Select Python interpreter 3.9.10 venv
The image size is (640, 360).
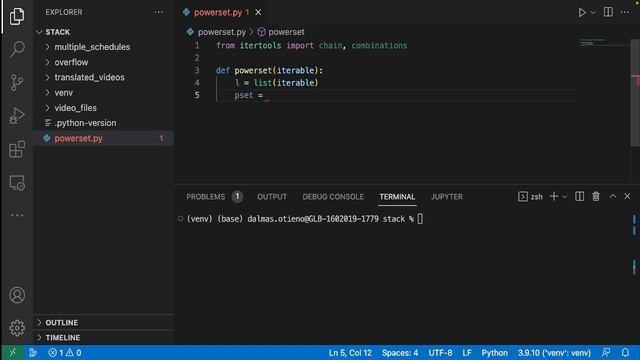554,353
